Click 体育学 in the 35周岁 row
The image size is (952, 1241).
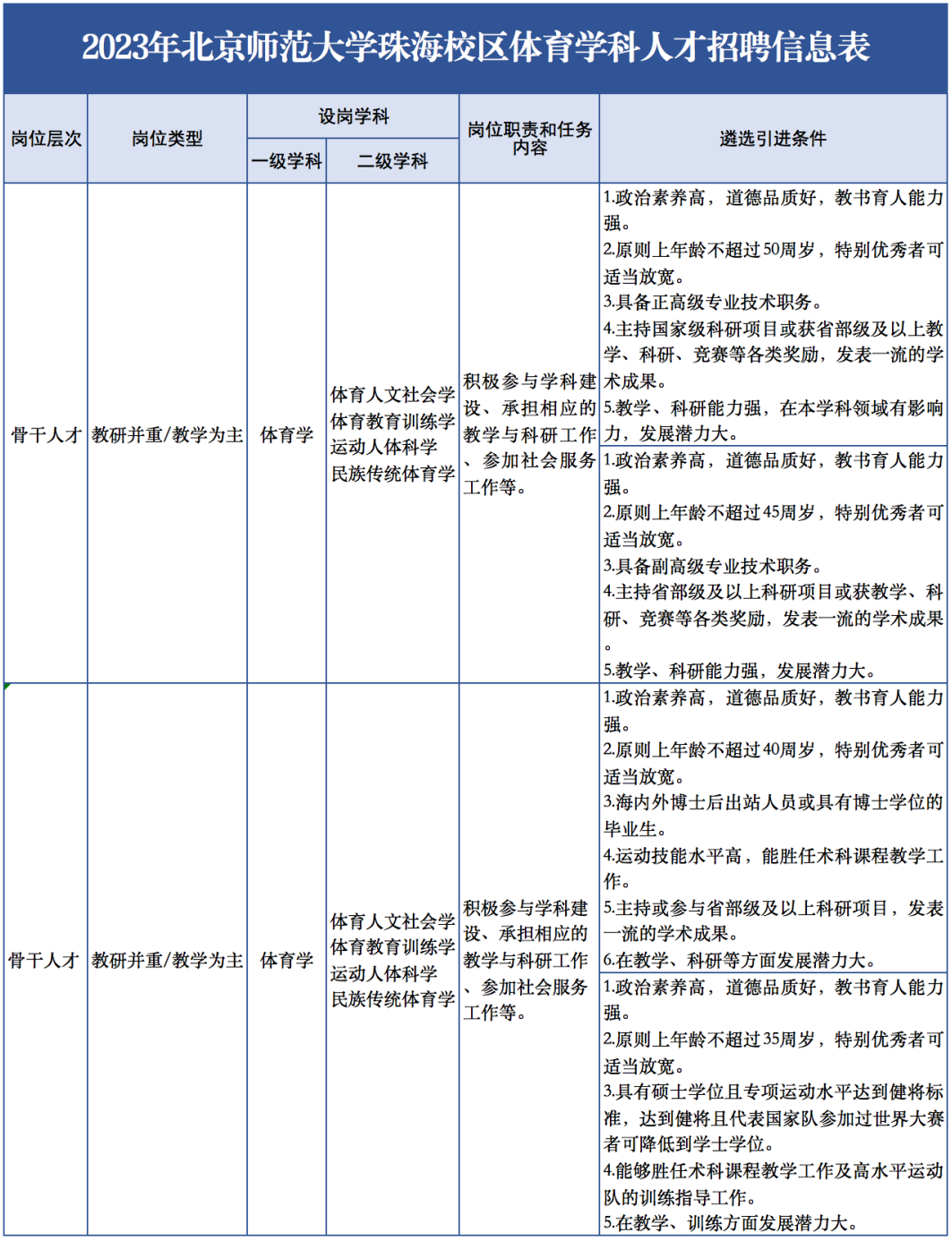(x=287, y=961)
